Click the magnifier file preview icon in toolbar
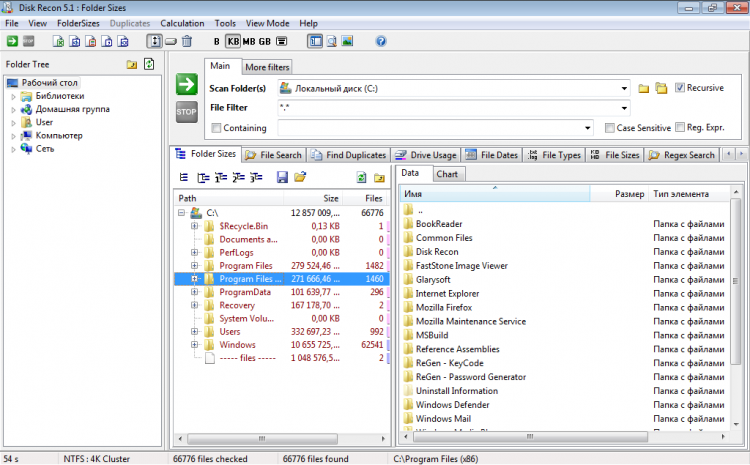 pos(331,41)
